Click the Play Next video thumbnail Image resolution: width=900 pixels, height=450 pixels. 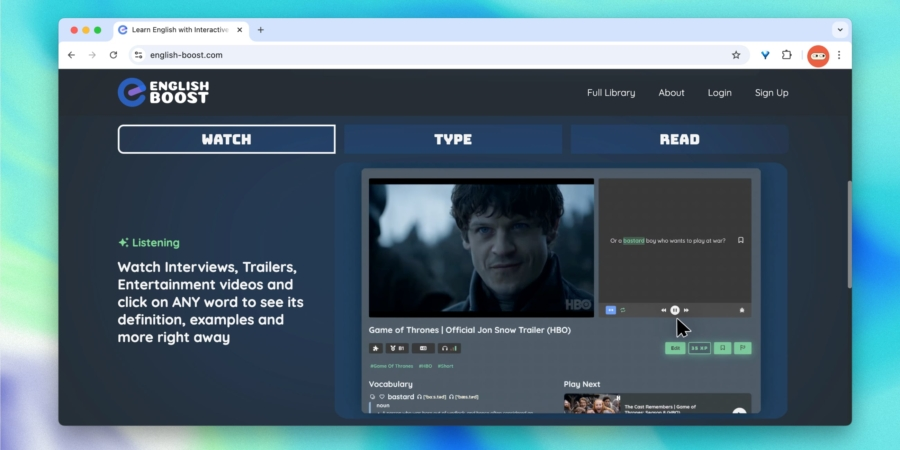point(591,404)
